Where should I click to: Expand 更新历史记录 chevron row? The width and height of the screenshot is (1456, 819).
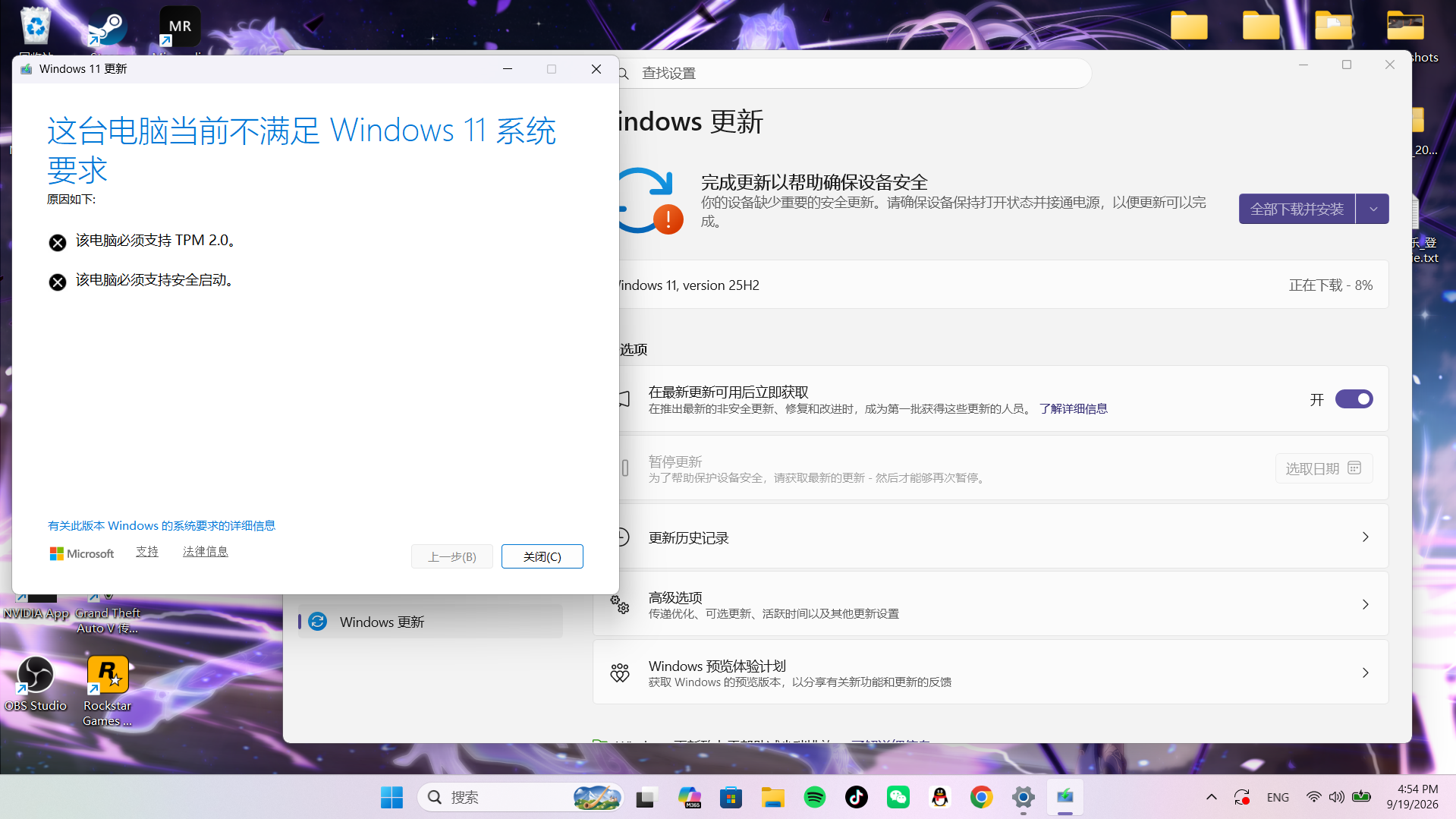click(991, 537)
